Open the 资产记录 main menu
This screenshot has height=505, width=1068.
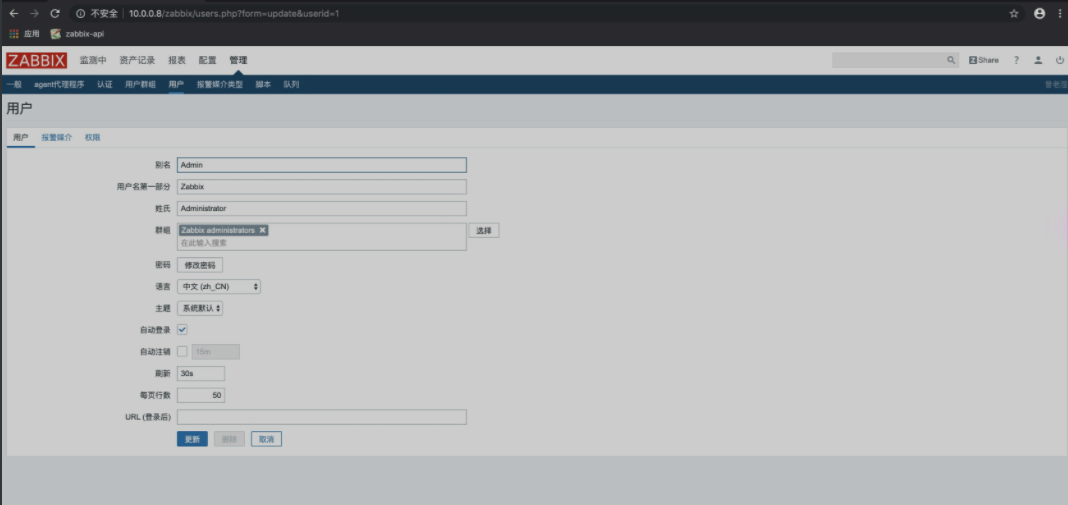click(x=138, y=60)
